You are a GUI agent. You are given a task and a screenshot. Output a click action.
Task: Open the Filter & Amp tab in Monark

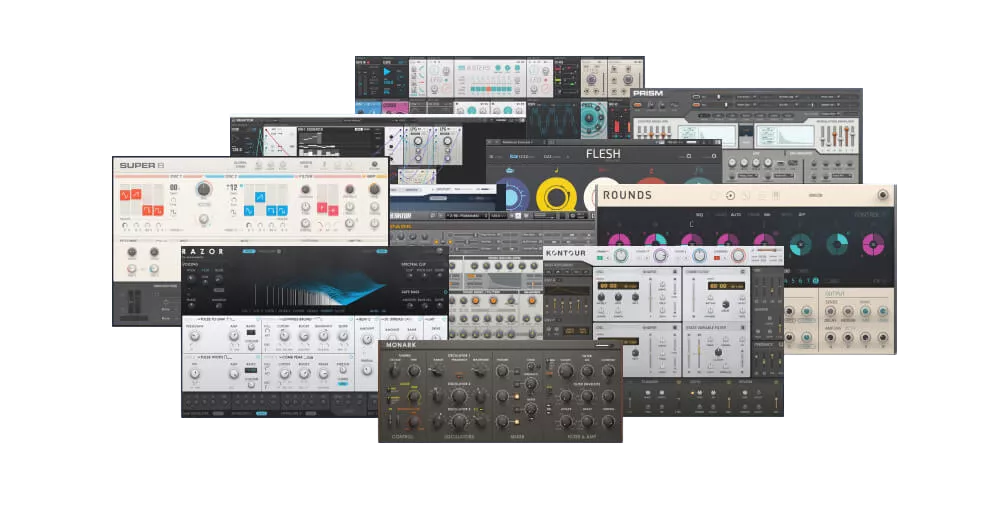[582, 437]
